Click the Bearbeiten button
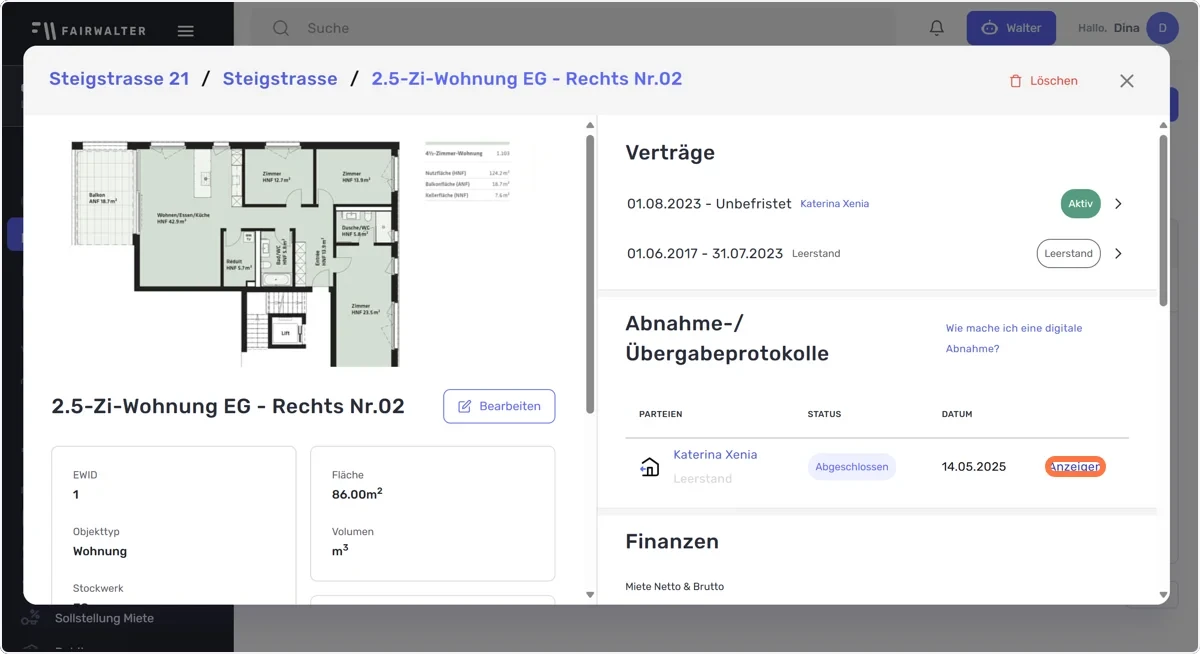This screenshot has height=654, width=1200. [499, 406]
